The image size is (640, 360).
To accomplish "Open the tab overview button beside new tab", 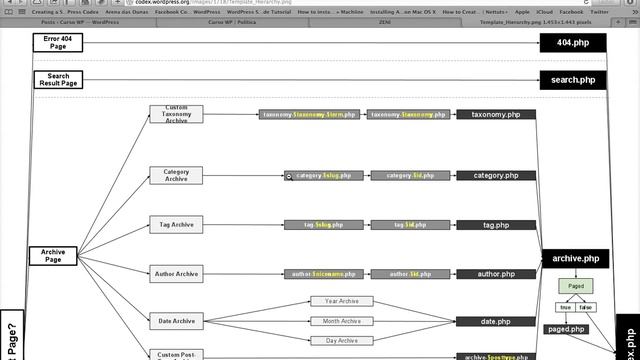I will (633, 22).
